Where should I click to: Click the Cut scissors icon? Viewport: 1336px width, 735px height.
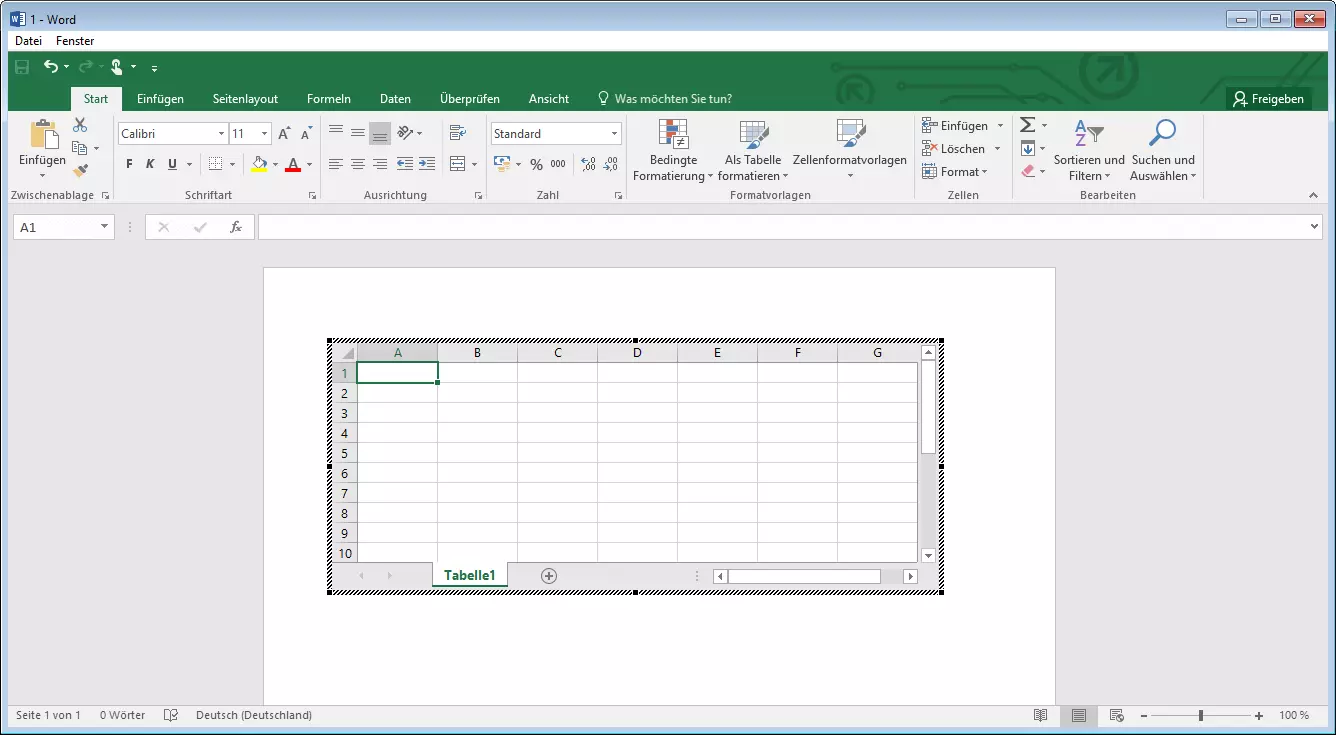coord(80,125)
